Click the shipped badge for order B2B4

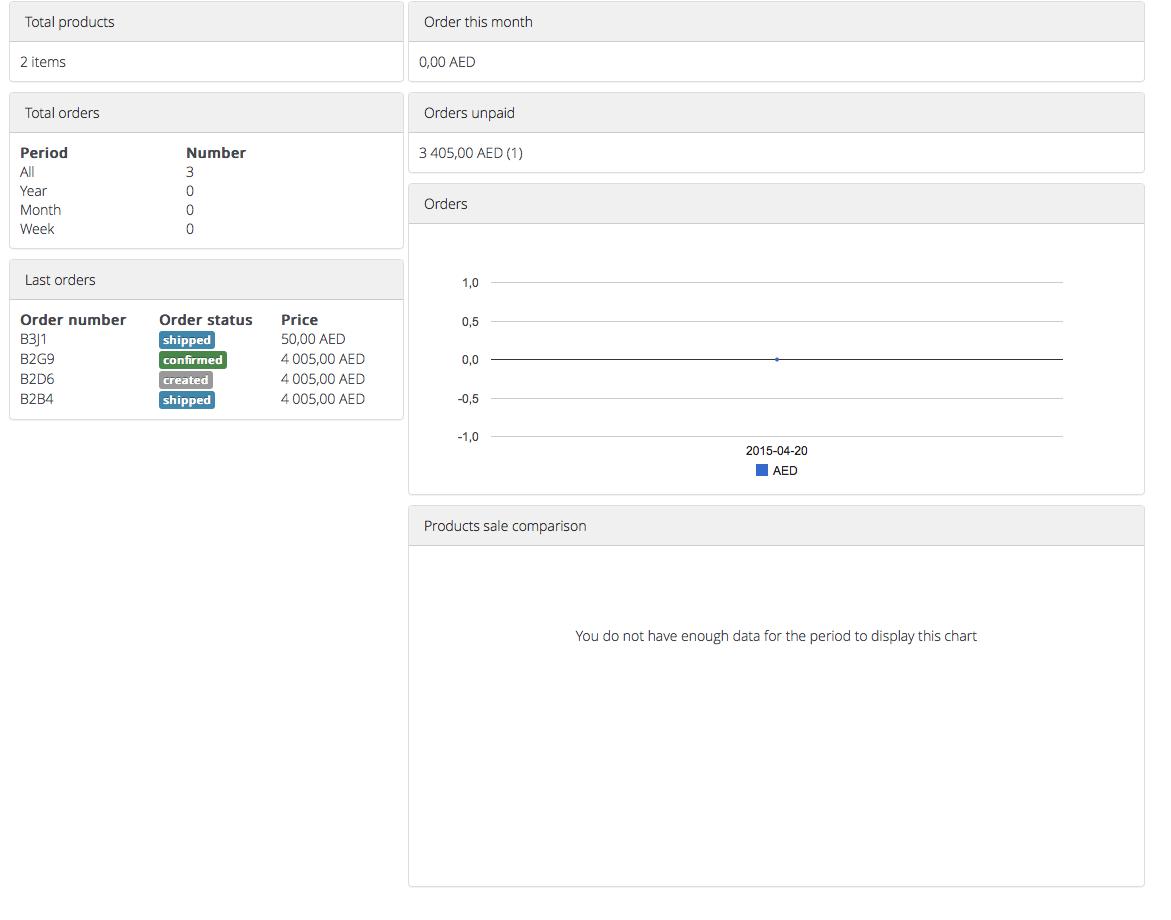pos(187,400)
